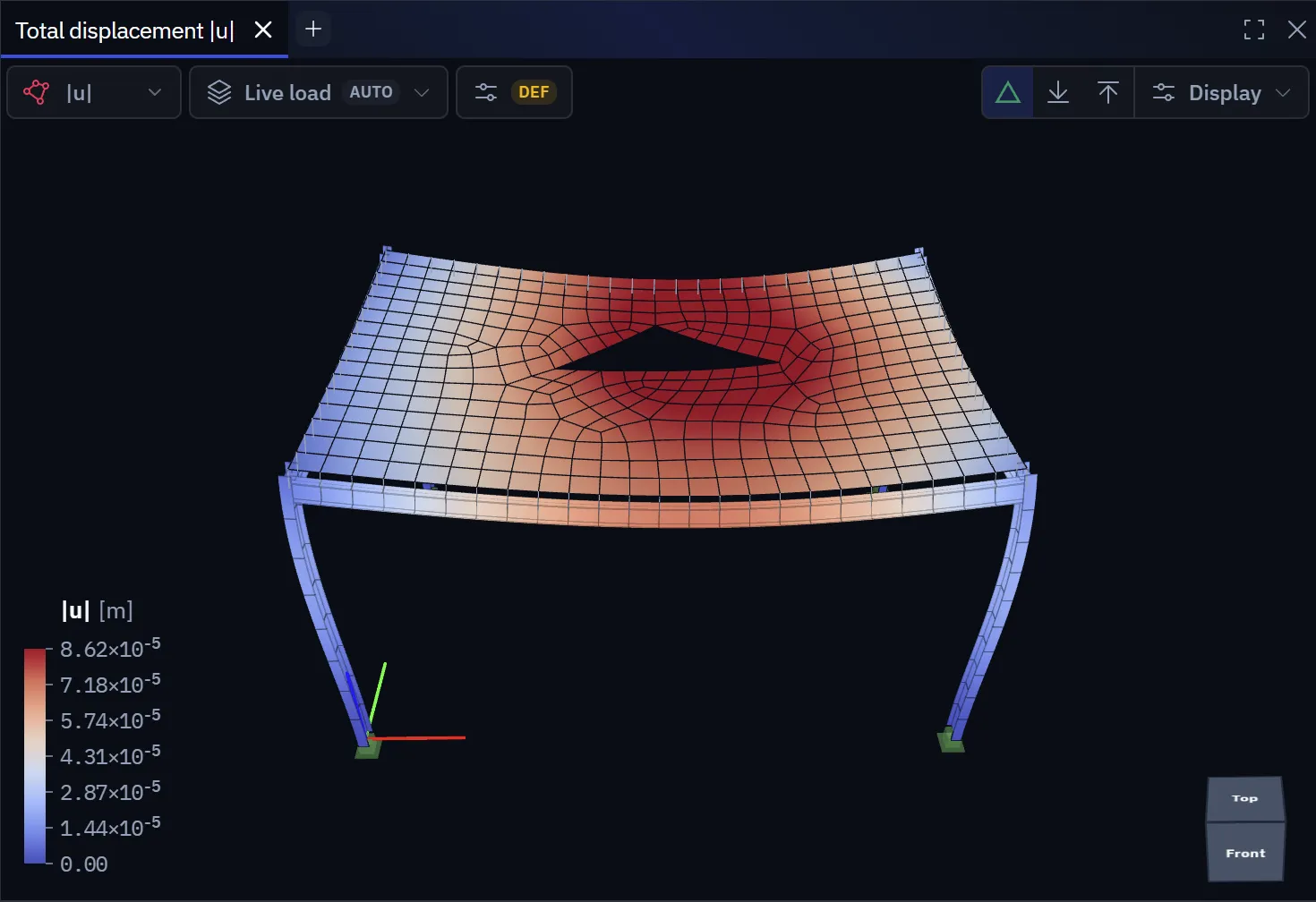Toggle the triangle deformed shape button

point(1008,92)
